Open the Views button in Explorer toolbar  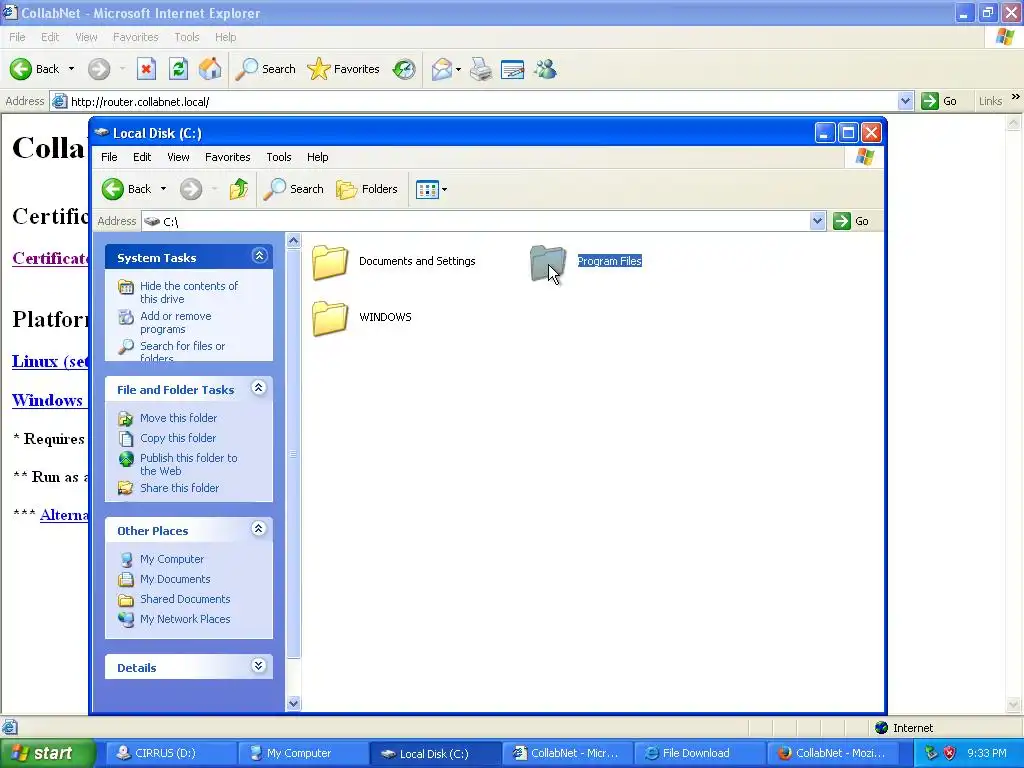[427, 189]
